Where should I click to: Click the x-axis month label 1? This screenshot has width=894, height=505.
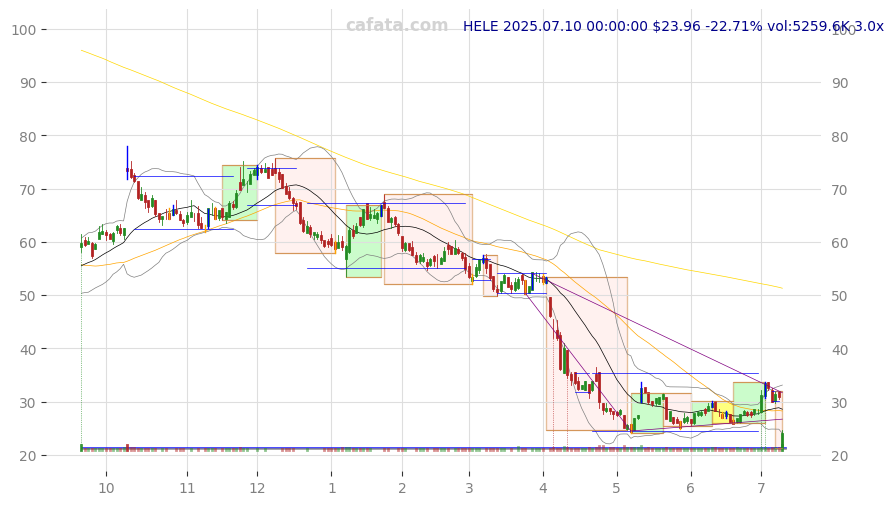pyautogui.click(x=332, y=488)
